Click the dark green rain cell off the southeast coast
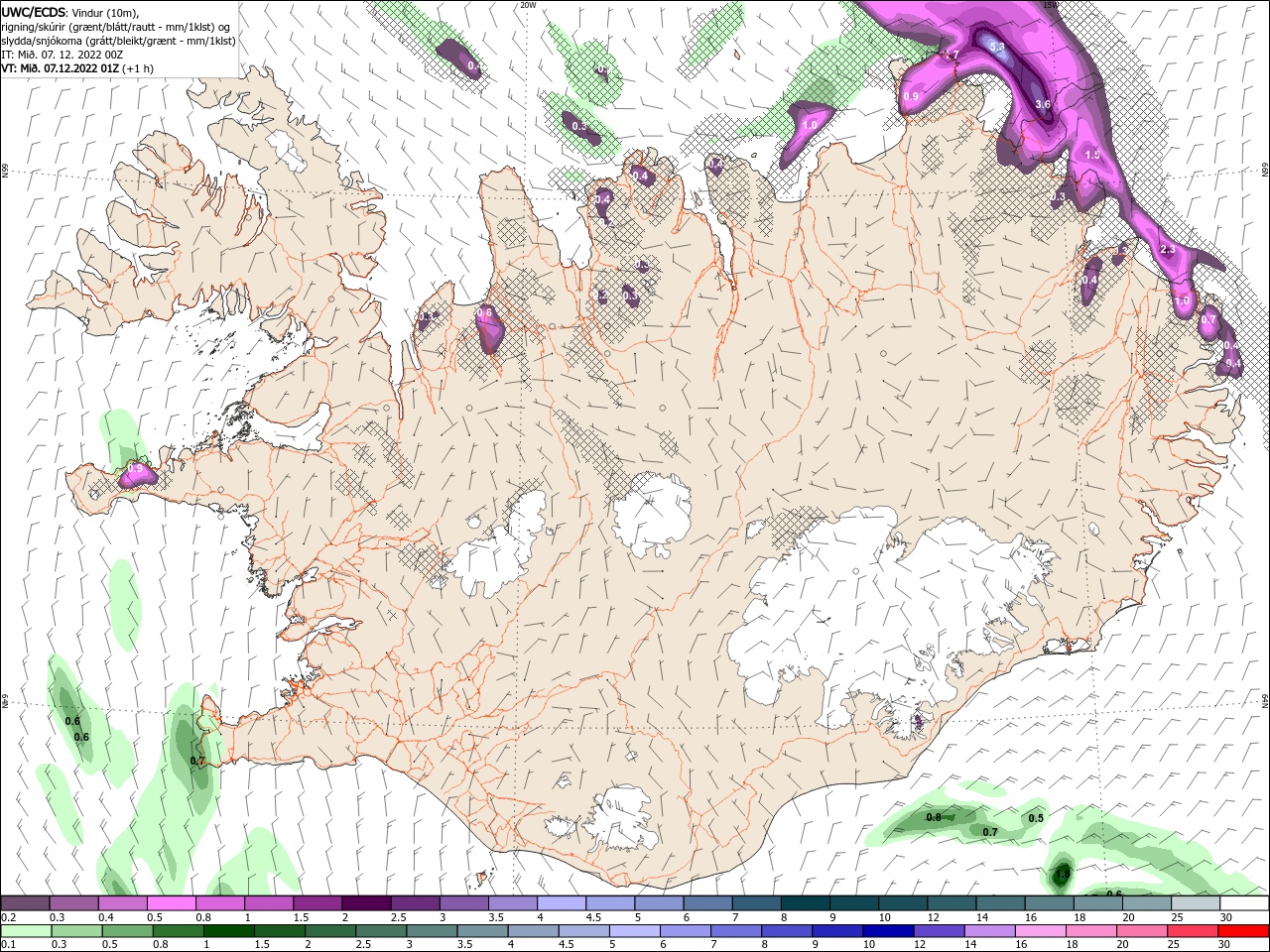The height and width of the screenshot is (952, 1270). 1060,875
